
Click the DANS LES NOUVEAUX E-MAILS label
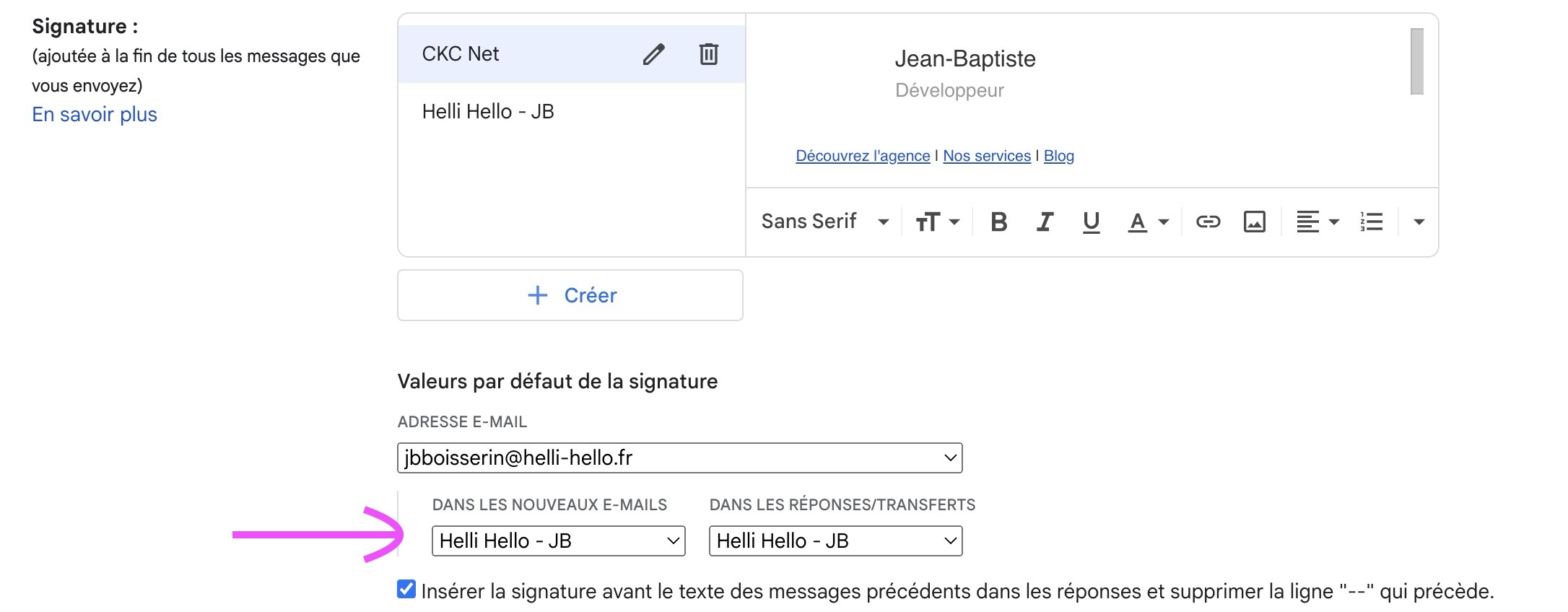pyautogui.click(x=549, y=505)
